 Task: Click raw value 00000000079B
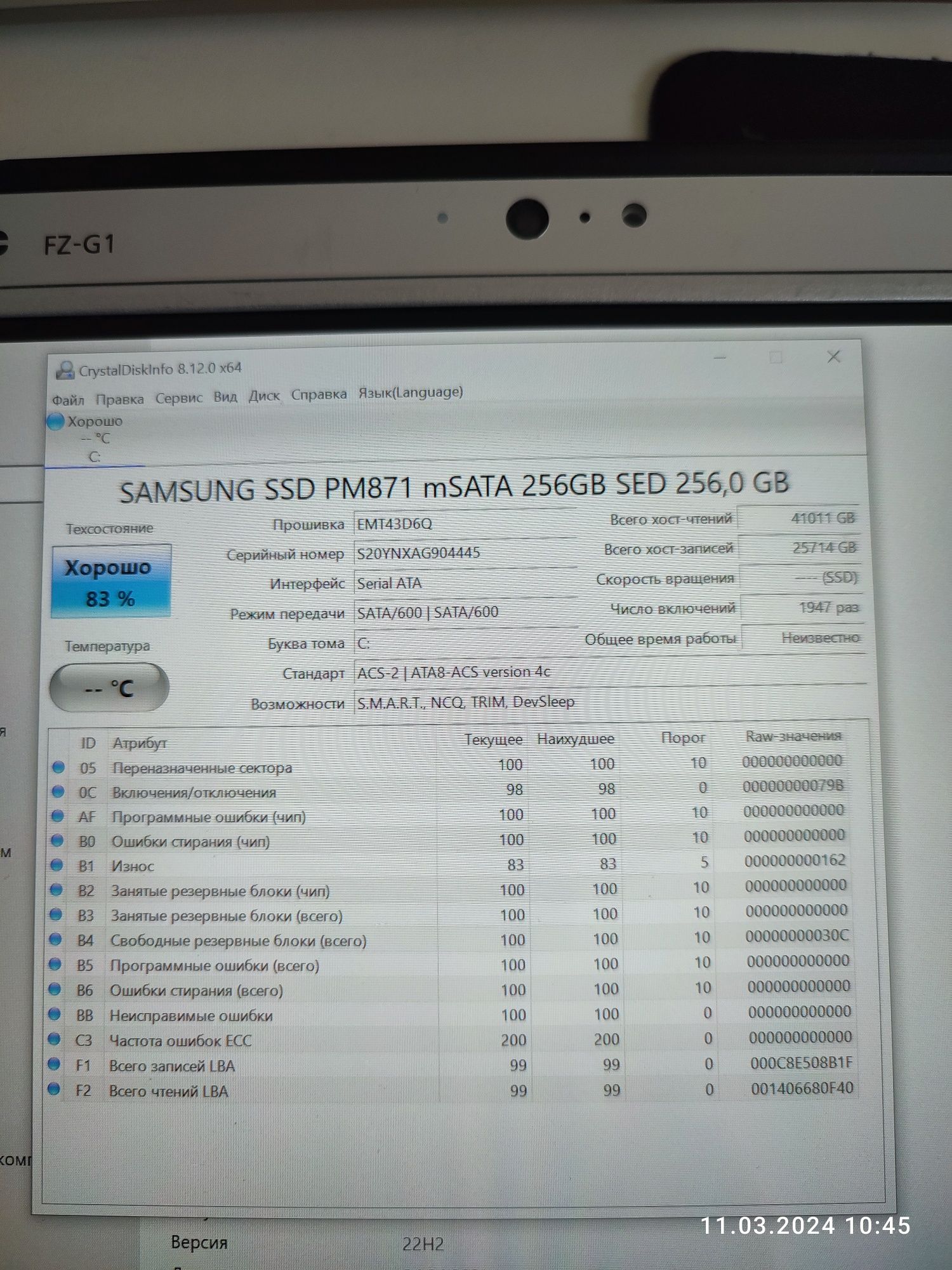[793, 786]
